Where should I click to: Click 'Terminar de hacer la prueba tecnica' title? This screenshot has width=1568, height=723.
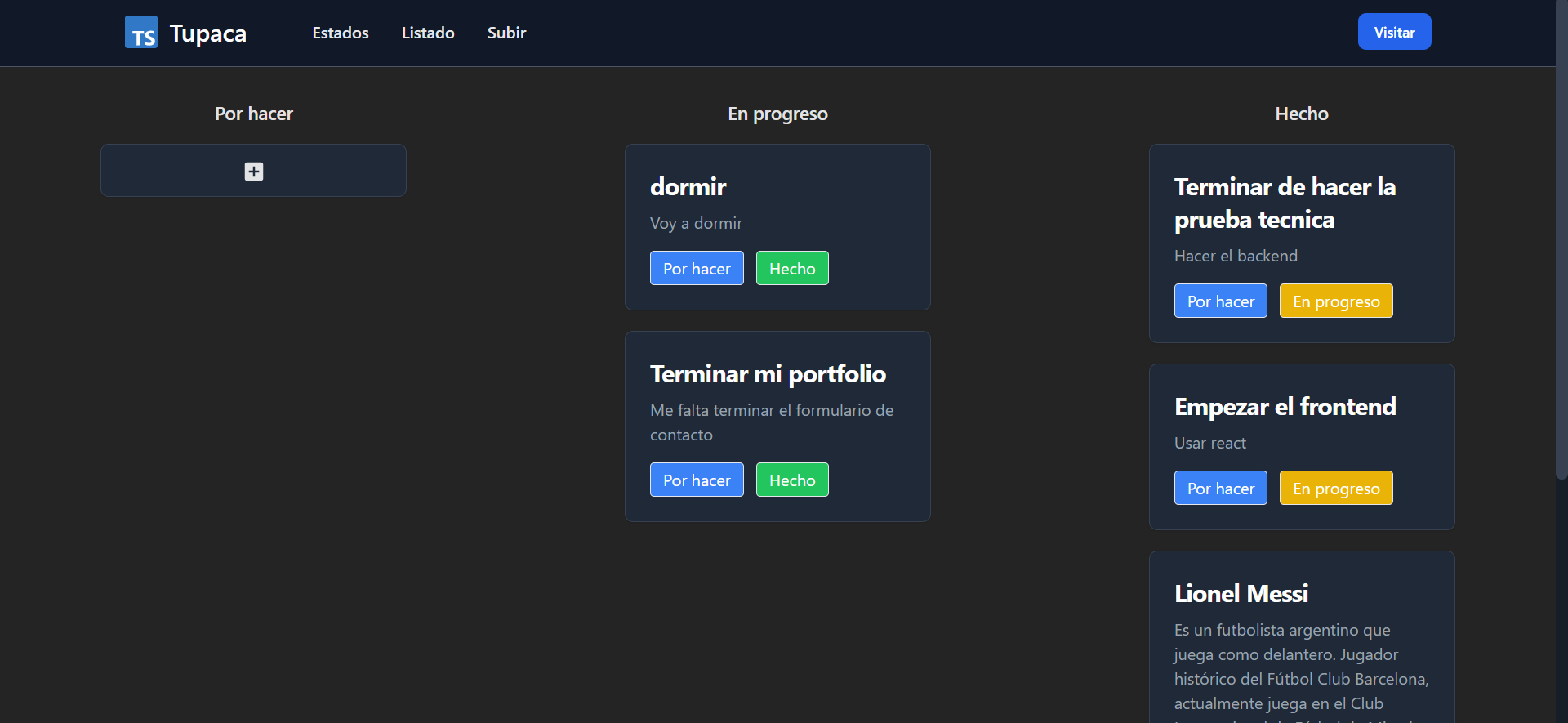[1285, 203]
